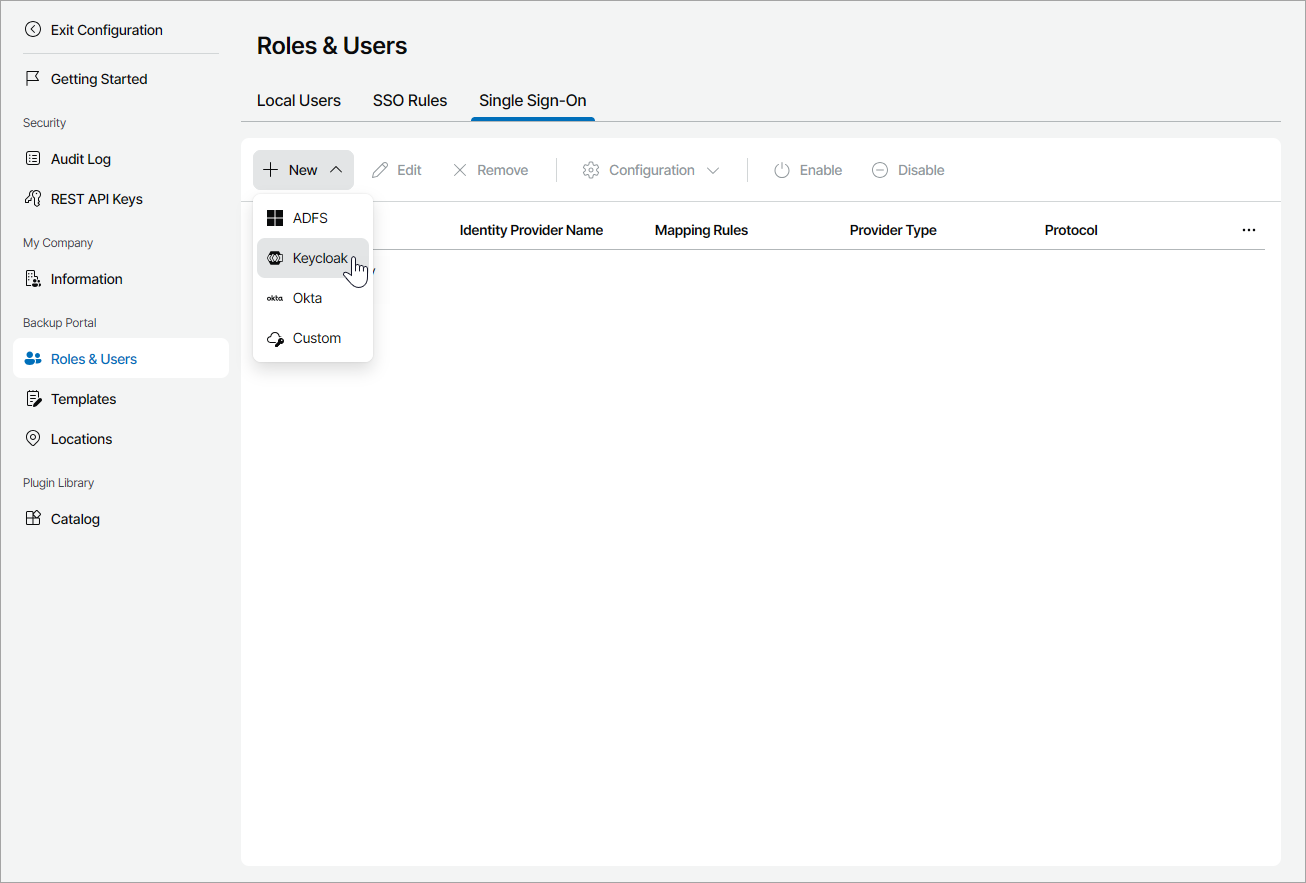Open REST API Keys key icon

(33, 199)
